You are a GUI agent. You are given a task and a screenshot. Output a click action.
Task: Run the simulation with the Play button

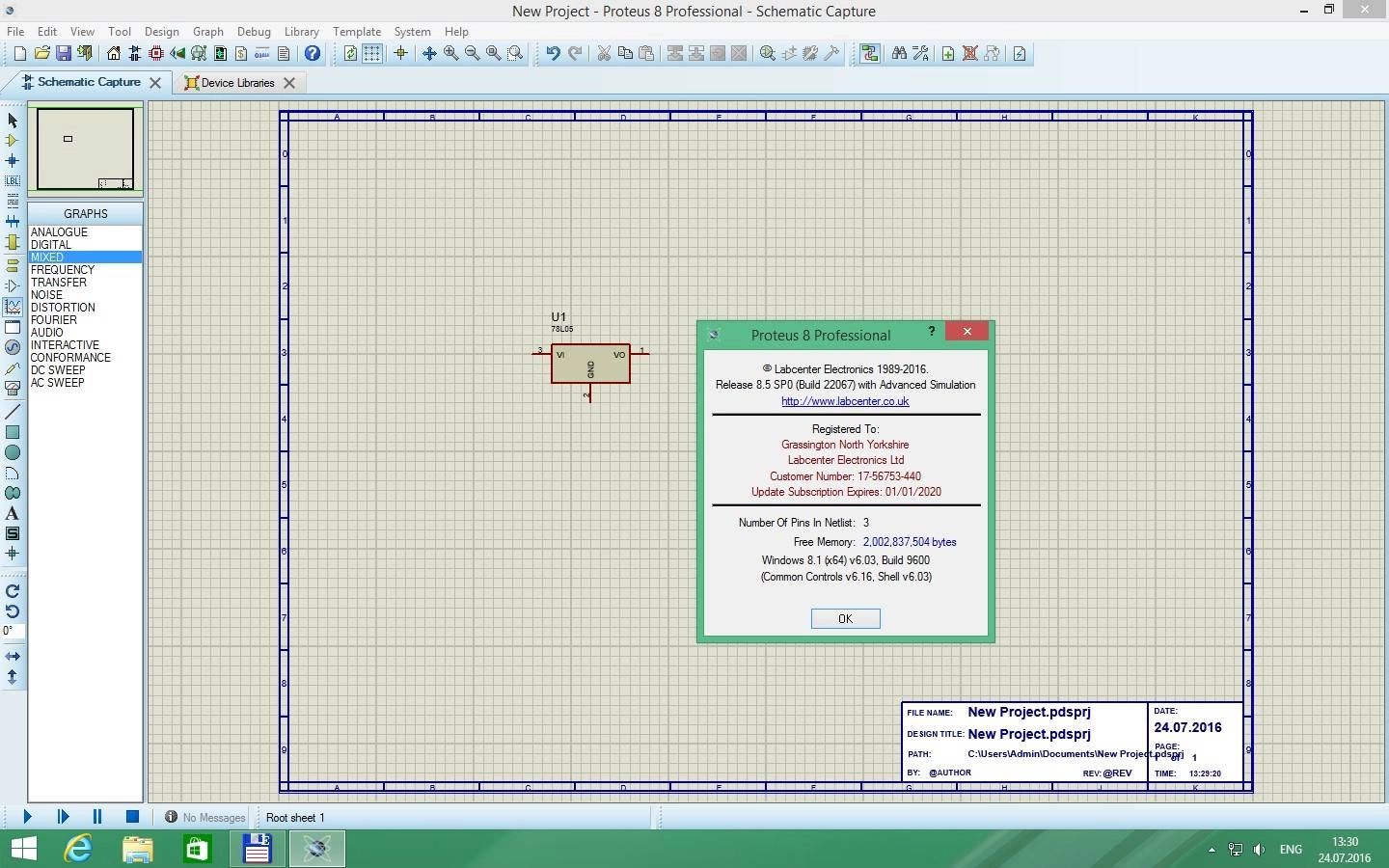pyautogui.click(x=27, y=817)
